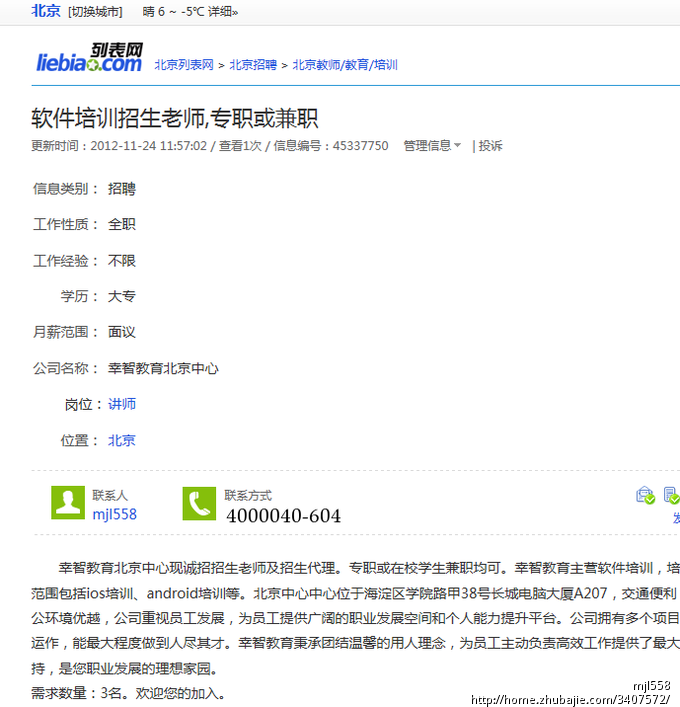Click the 需求数量：3名 line
The image size is (680, 707).
129,693
